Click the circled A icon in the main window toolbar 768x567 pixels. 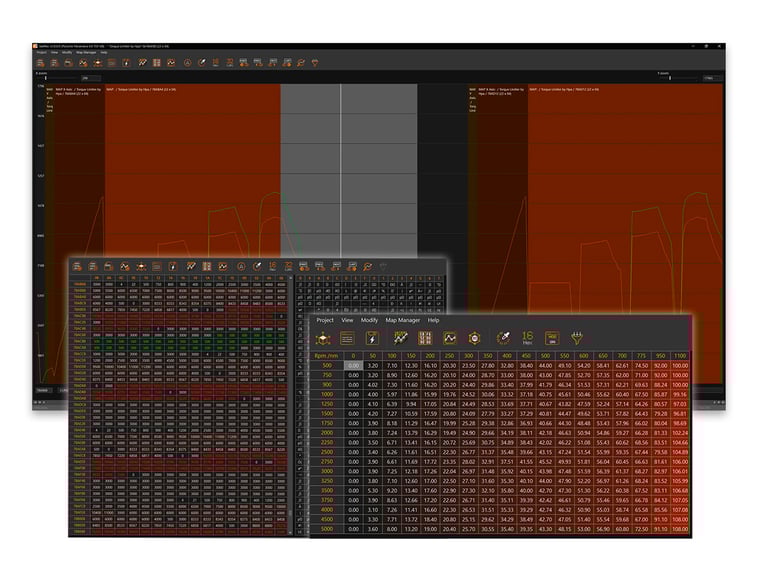tap(187, 63)
